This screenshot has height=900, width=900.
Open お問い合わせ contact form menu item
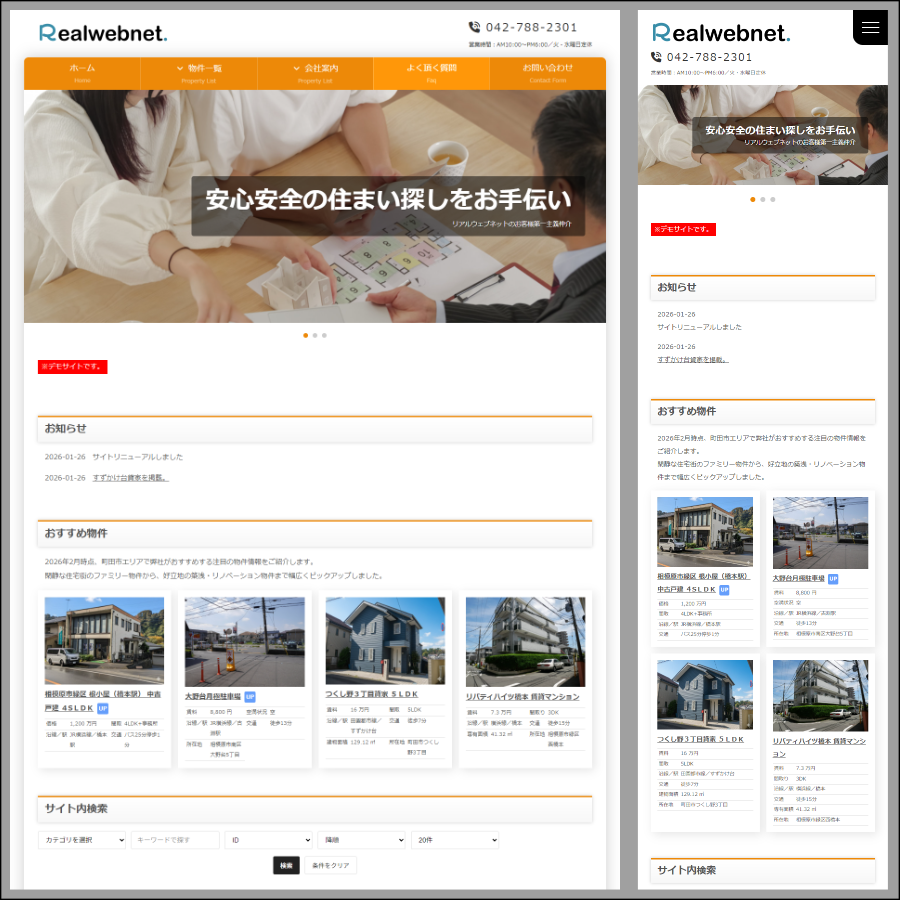[547, 73]
